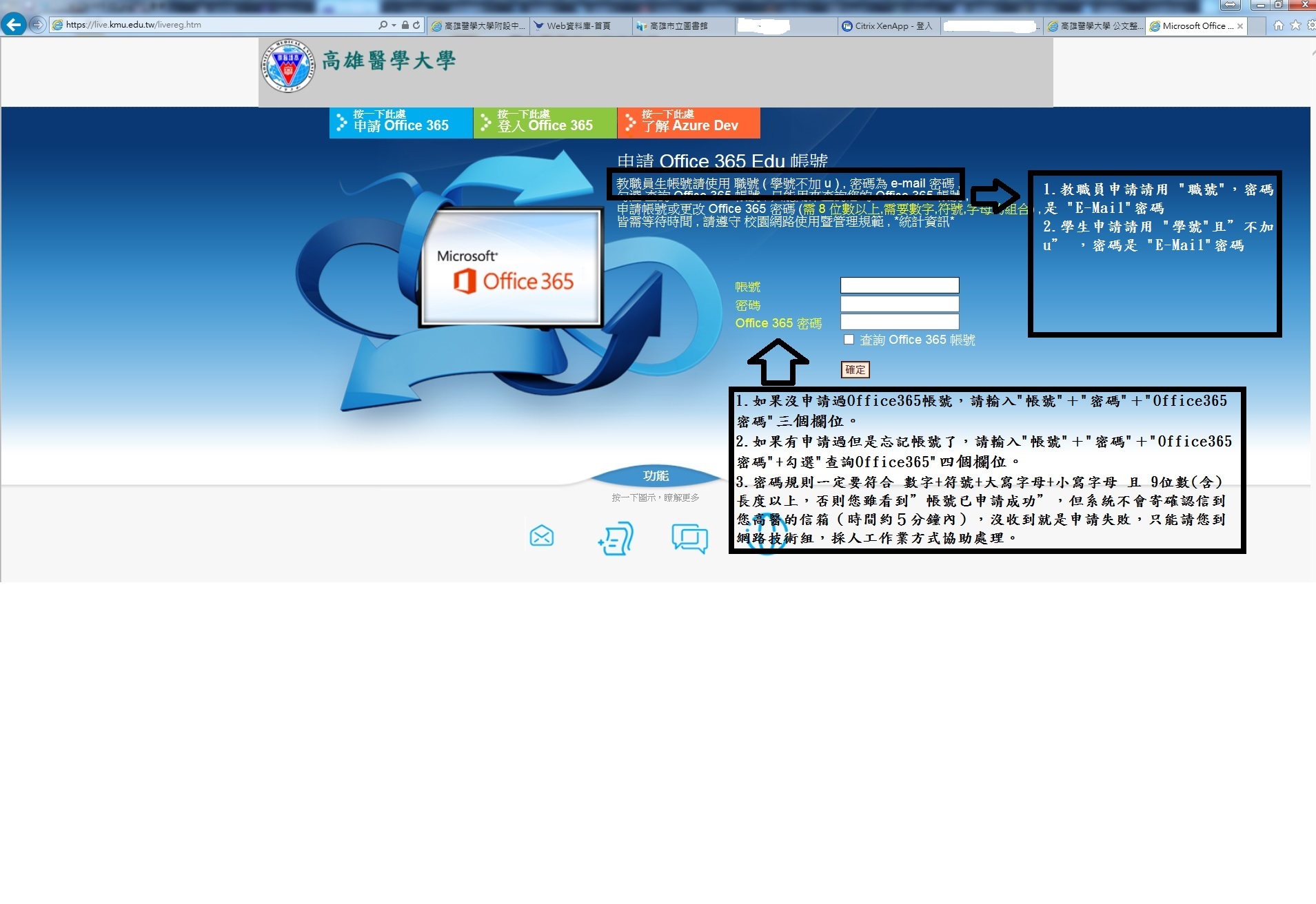Refresh the page with the reload icon
The image size is (1316, 904).
pyautogui.click(x=416, y=25)
